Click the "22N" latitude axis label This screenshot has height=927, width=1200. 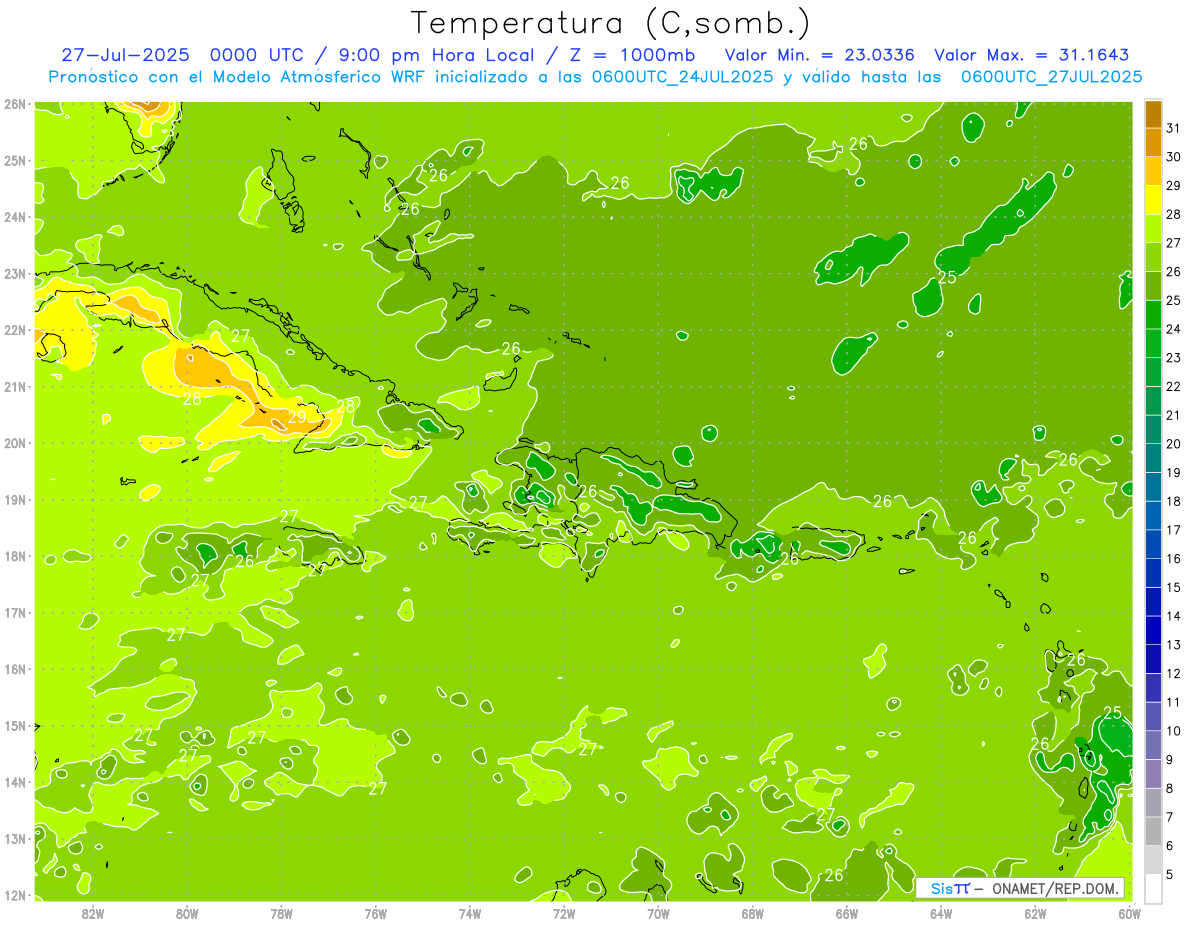[x=14, y=330]
